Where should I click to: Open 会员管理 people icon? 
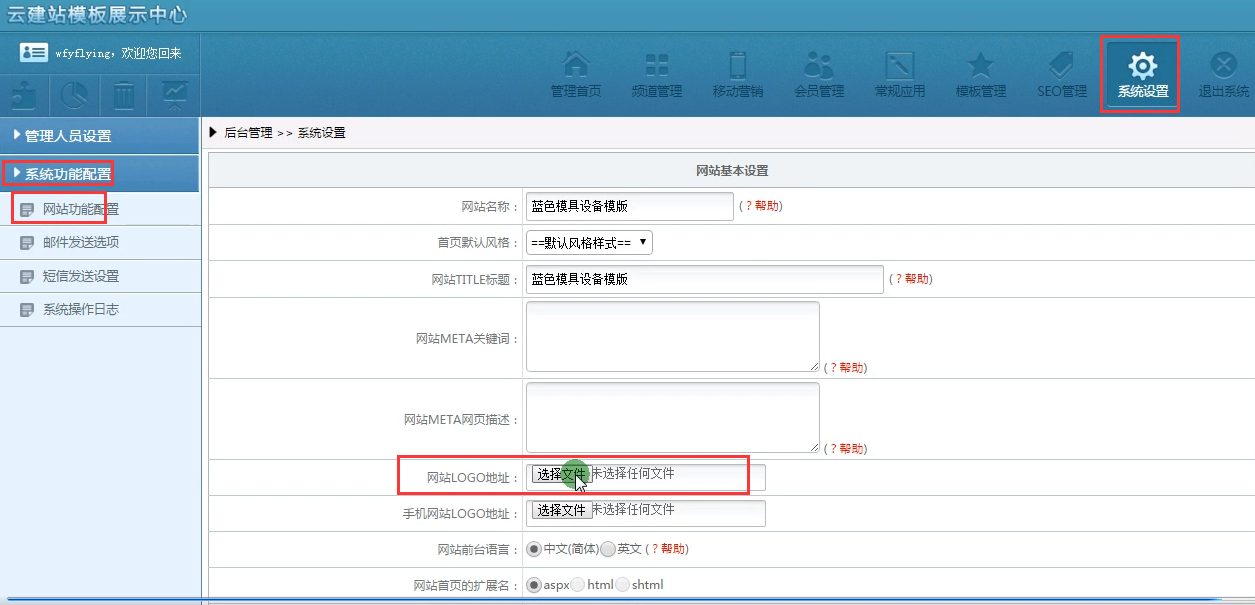(819, 66)
